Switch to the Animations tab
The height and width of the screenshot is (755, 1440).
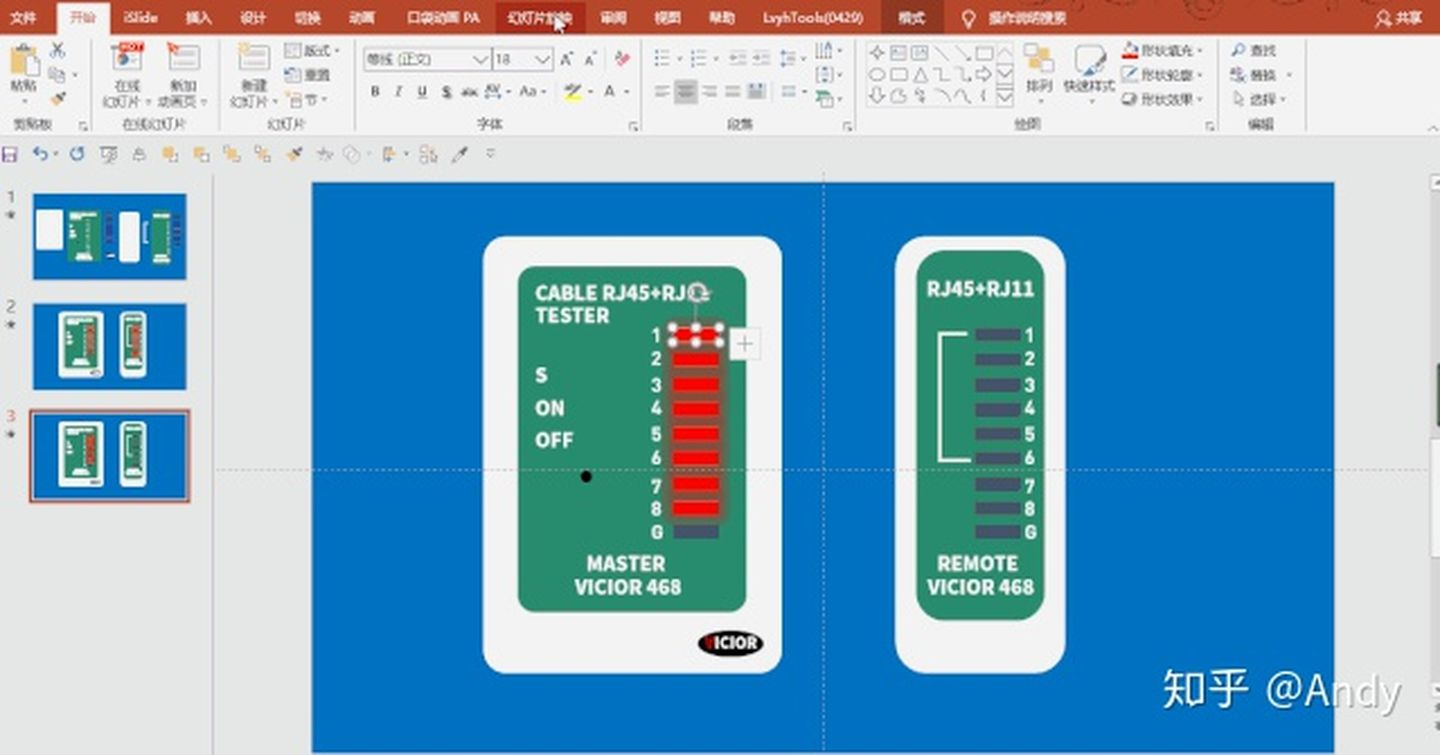pyautogui.click(x=362, y=18)
